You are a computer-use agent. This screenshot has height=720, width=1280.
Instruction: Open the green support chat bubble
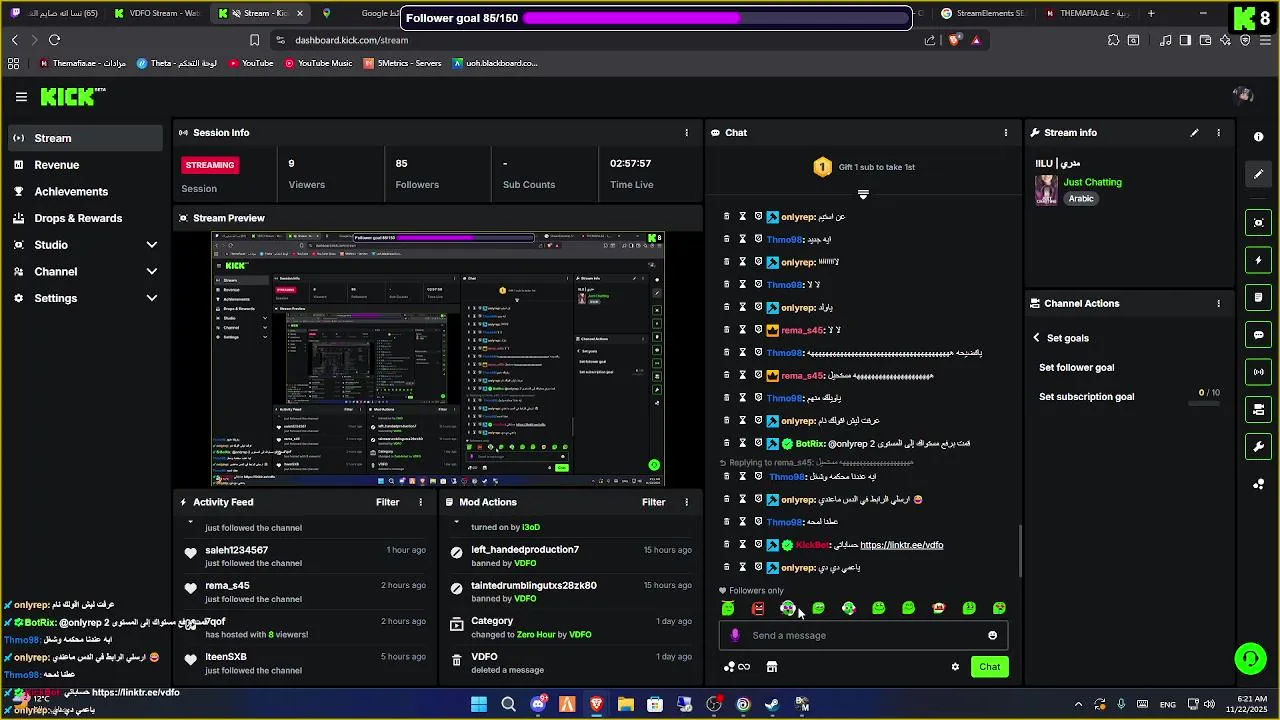tap(1250, 658)
